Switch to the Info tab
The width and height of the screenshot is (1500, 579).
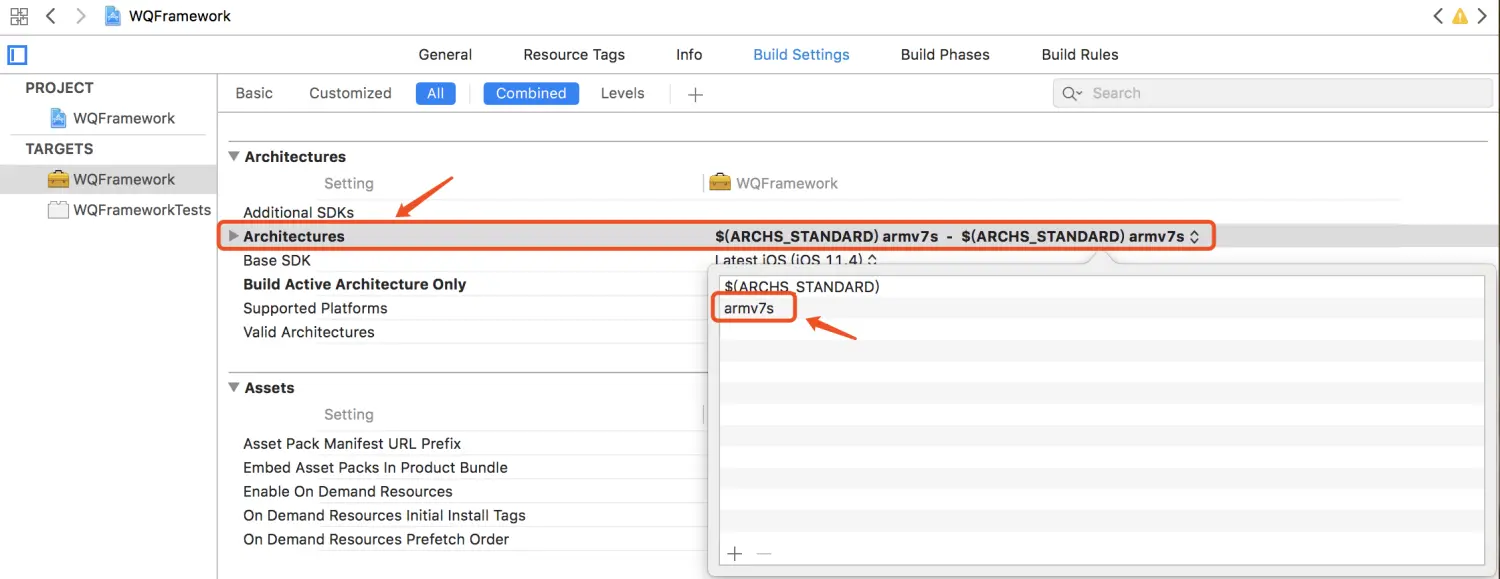click(689, 55)
